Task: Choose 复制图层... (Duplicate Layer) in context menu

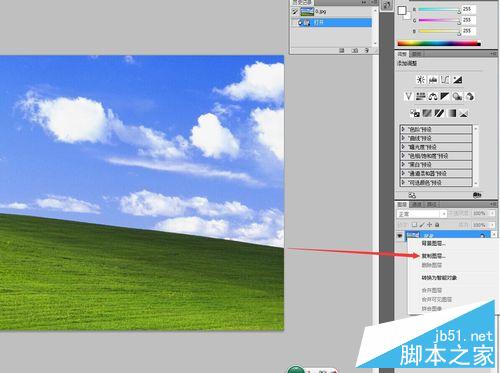Action: [433, 256]
